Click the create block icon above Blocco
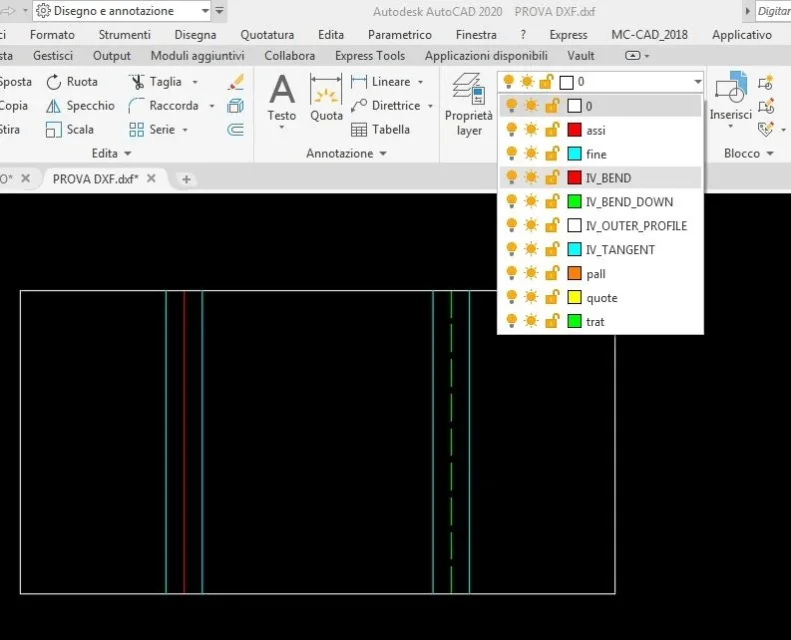Screen dimensions: 791x640 766,82
